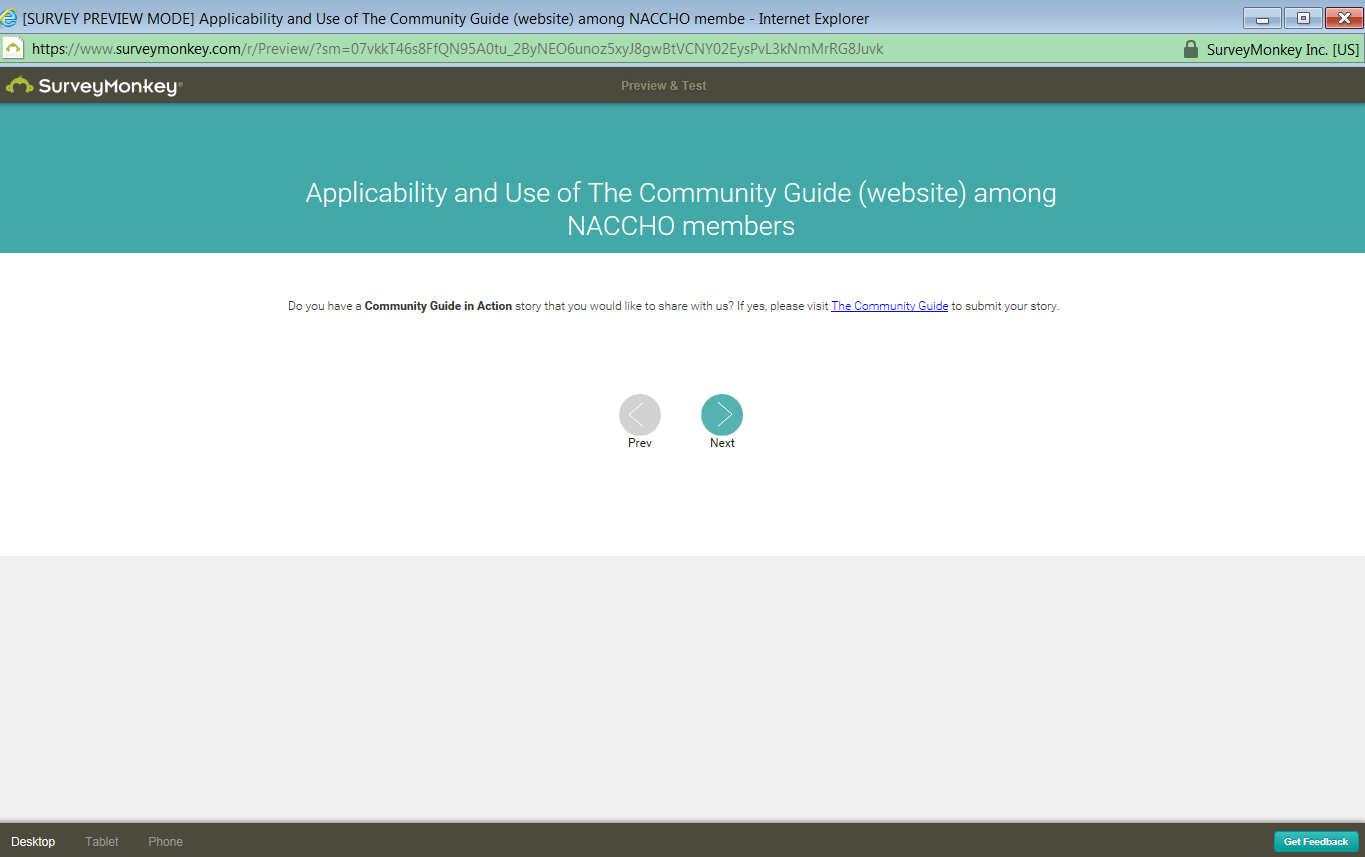Screen dimensions: 1365x857
Task: Click the security lock icon
Action: 1190,48
